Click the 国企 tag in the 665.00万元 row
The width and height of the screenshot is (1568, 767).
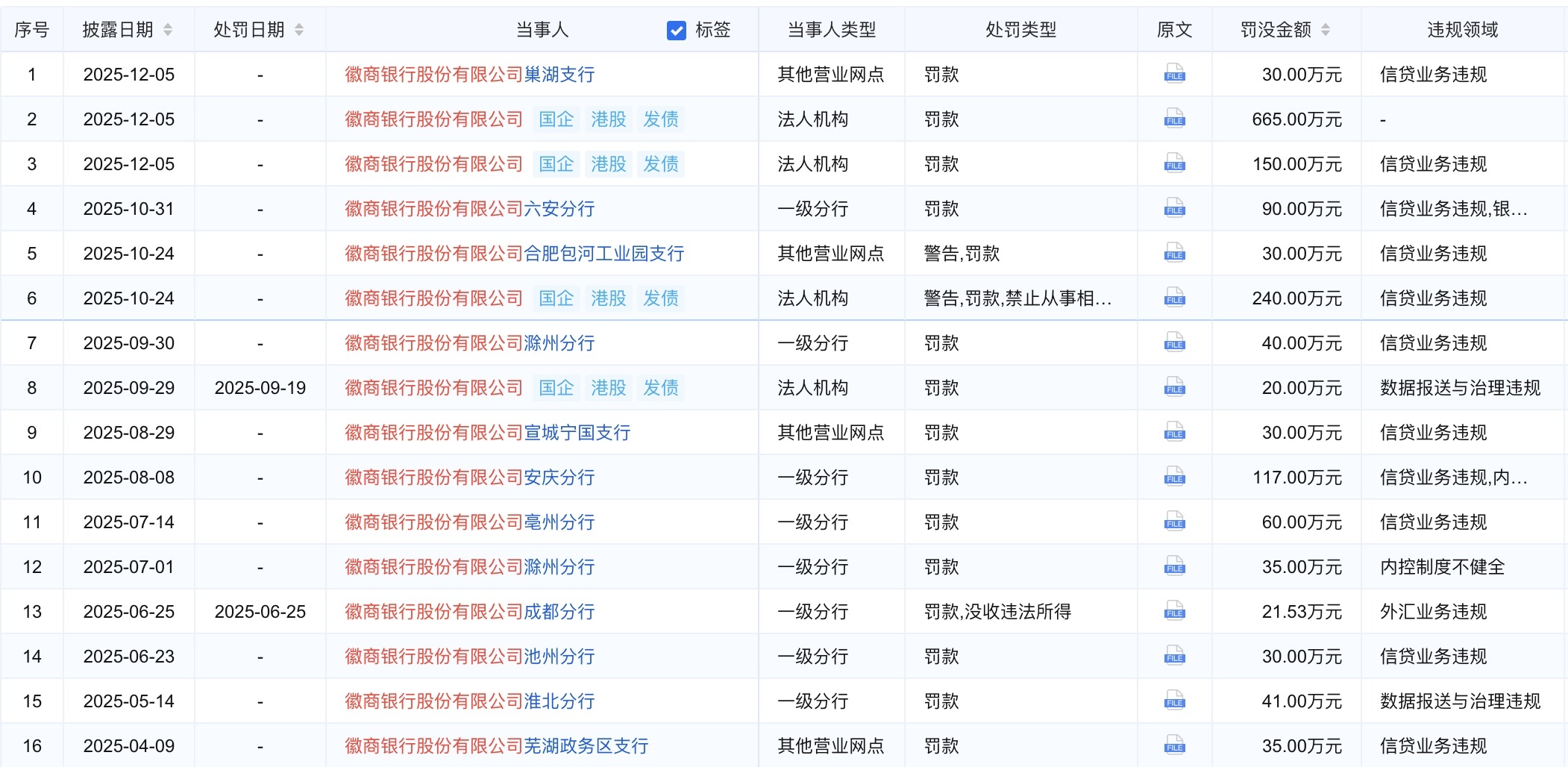pyautogui.click(x=556, y=119)
